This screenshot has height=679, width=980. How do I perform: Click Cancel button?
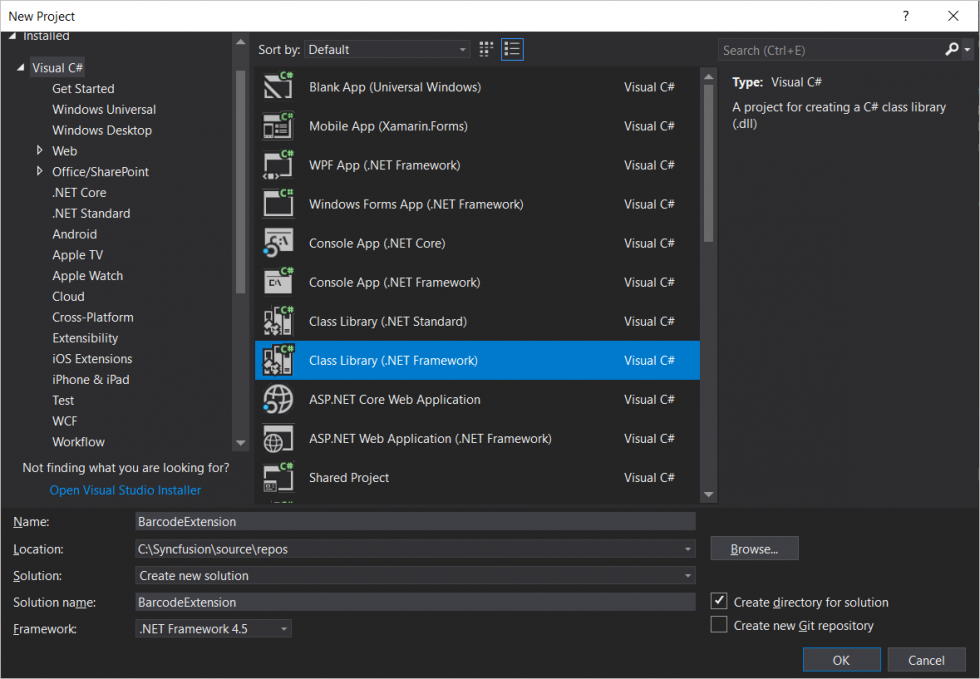click(926, 660)
